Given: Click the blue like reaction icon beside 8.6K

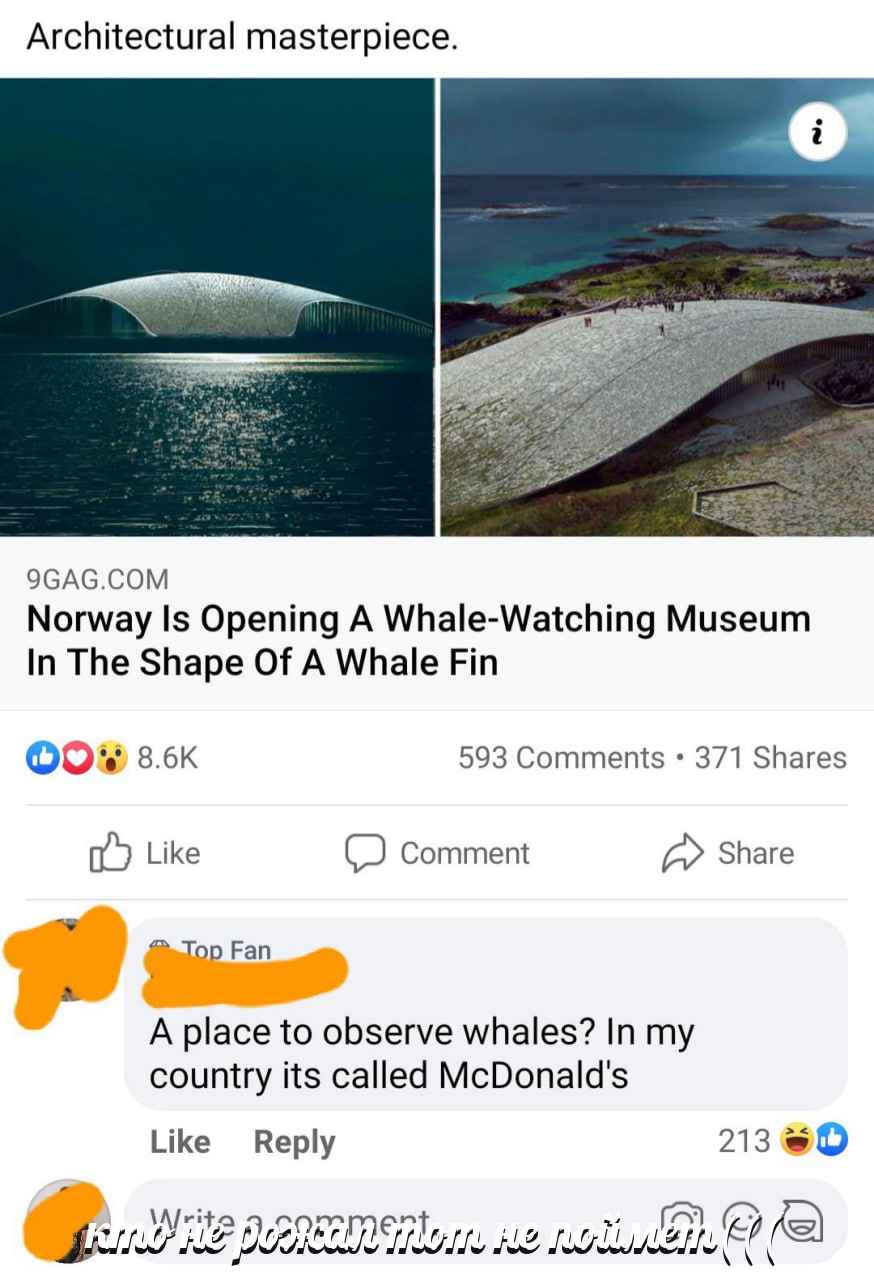Looking at the screenshot, I should [41, 758].
